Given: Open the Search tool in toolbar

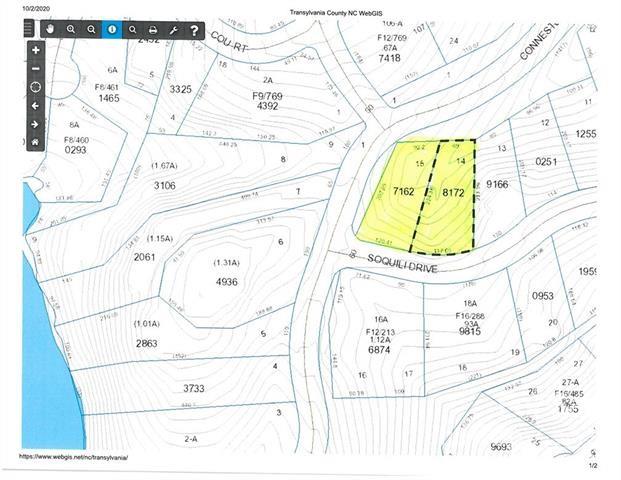Looking at the screenshot, I should pos(131,30).
